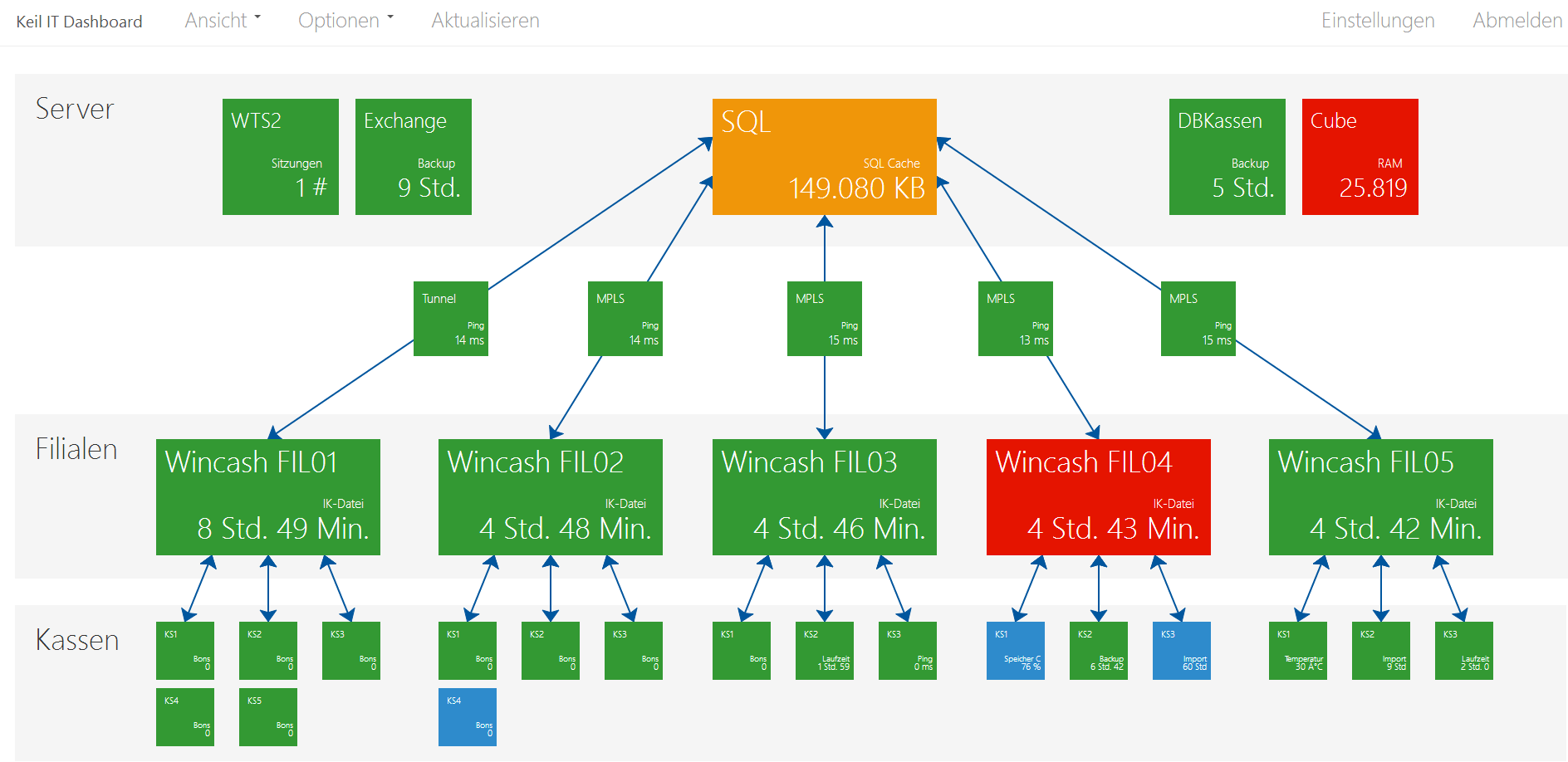
Task: Open the Ansicht dropdown menu
Action: click(x=222, y=21)
